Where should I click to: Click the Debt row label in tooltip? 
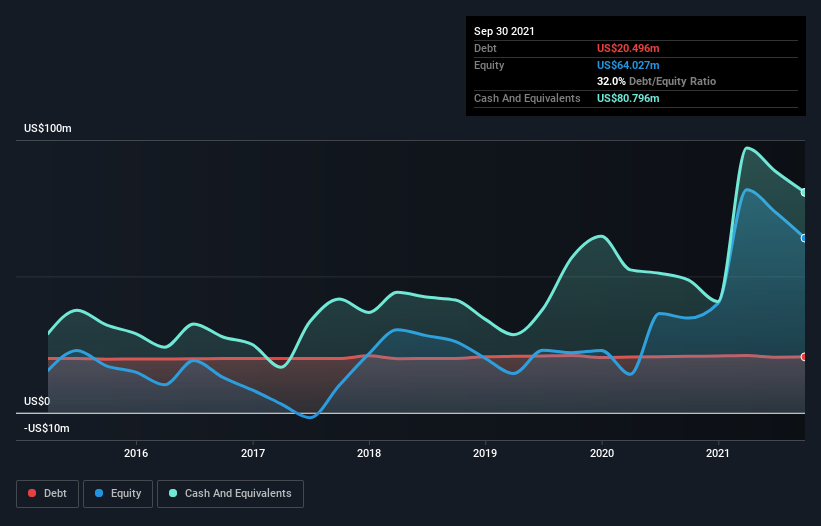pos(485,48)
